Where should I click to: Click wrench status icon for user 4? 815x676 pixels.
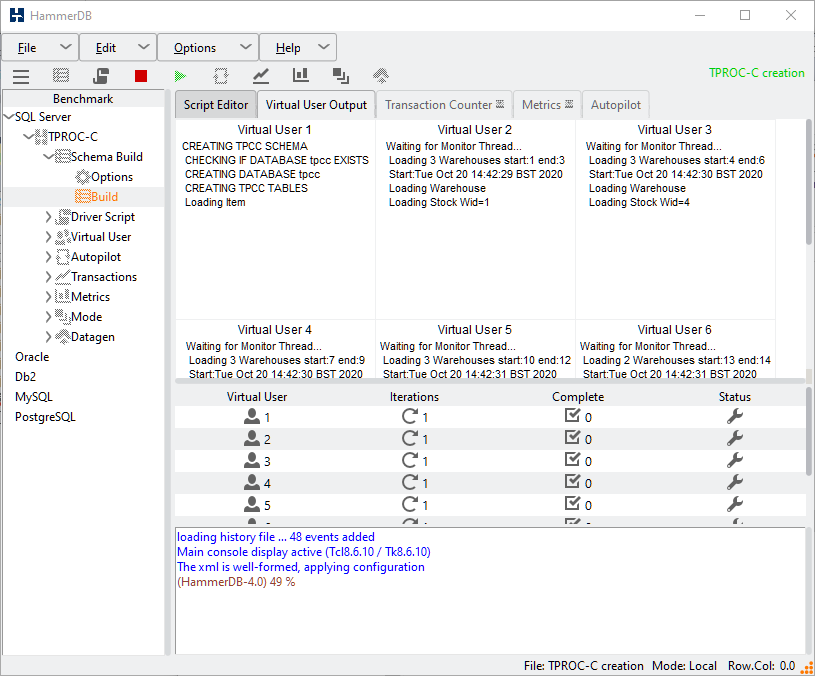tap(734, 482)
